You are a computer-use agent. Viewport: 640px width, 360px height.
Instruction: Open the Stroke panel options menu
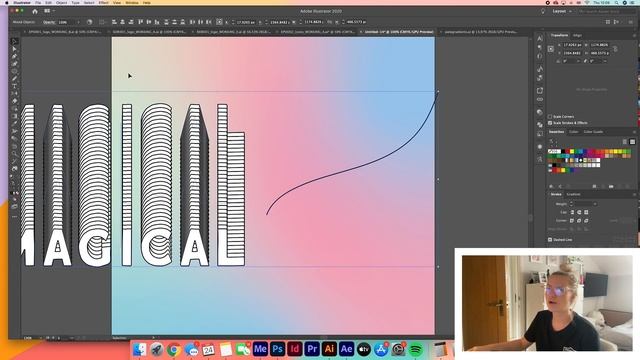634,194
